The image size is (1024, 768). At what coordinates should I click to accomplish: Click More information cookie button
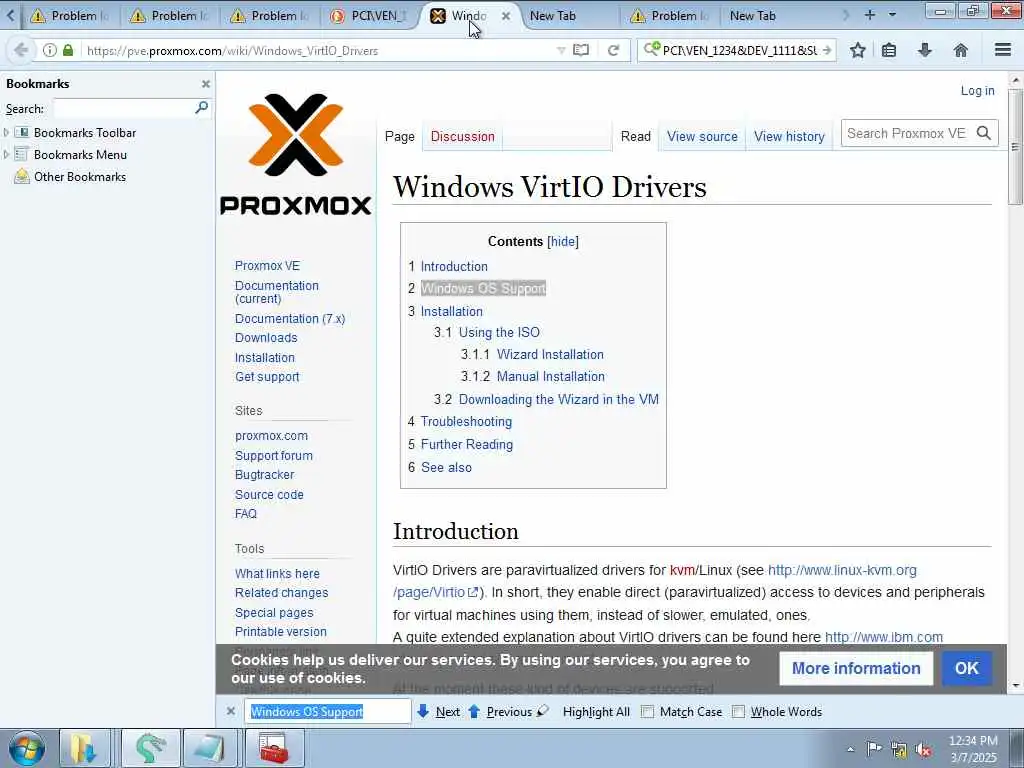pyautogui.click(x=856, y=668)
